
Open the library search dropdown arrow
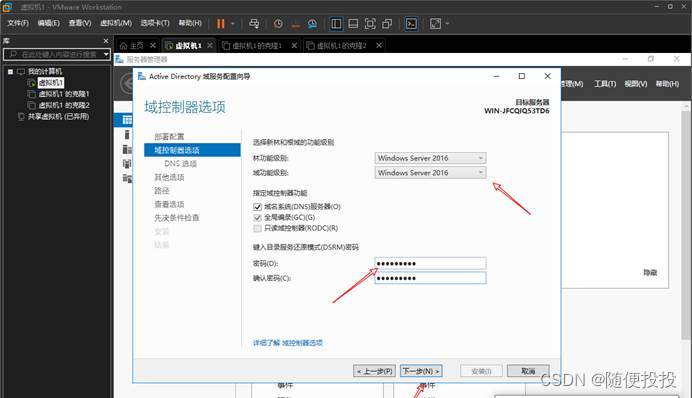point(106,54)
